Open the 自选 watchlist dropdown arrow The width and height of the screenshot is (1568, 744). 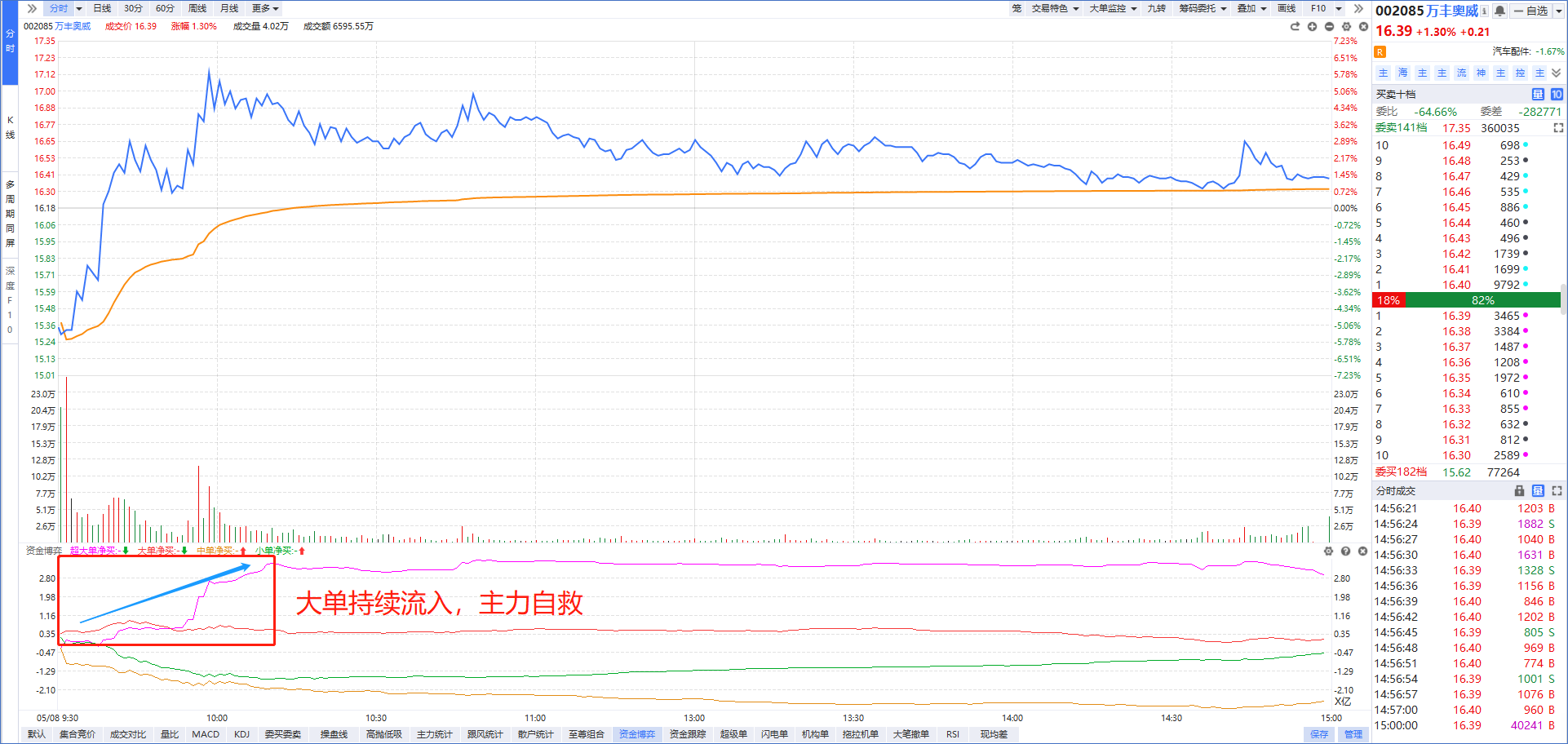click(1557, 11)
